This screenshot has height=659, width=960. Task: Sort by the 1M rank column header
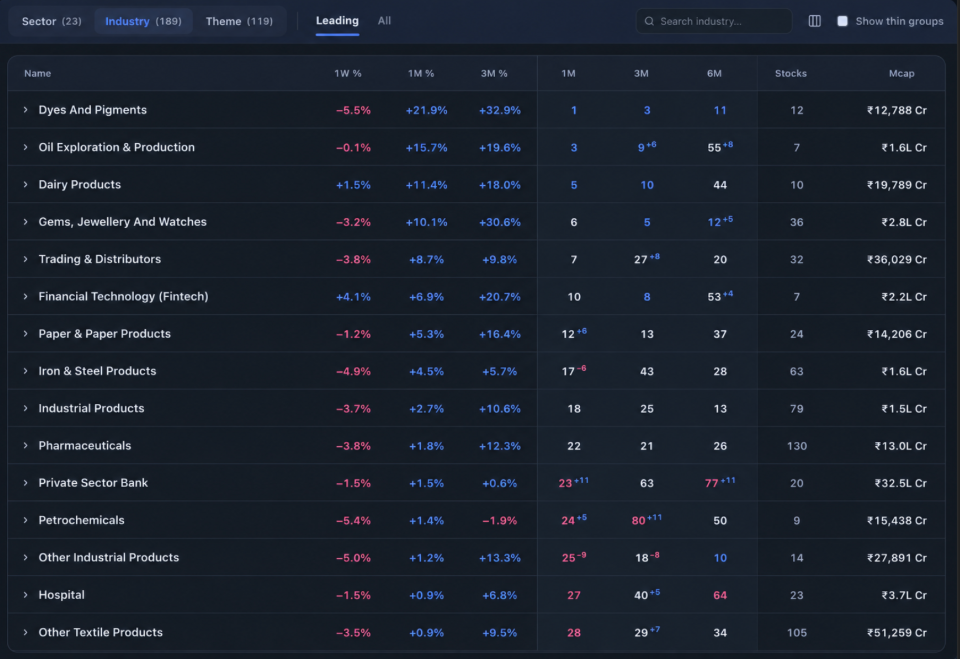point(568,73)
